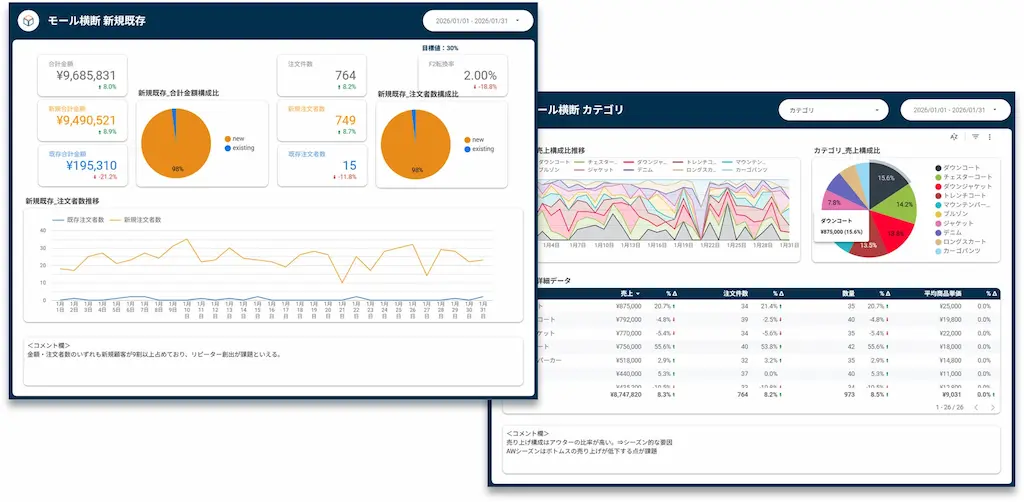Open the filter icon above the category pie chart

975,137
